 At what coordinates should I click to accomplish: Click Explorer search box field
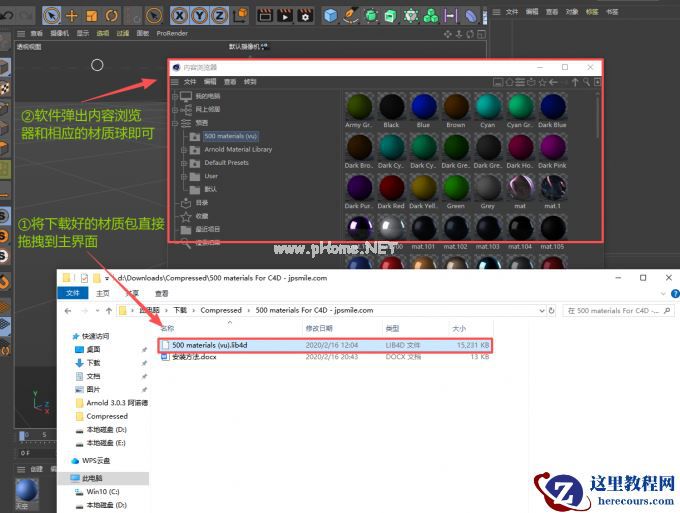coord(618,310)
